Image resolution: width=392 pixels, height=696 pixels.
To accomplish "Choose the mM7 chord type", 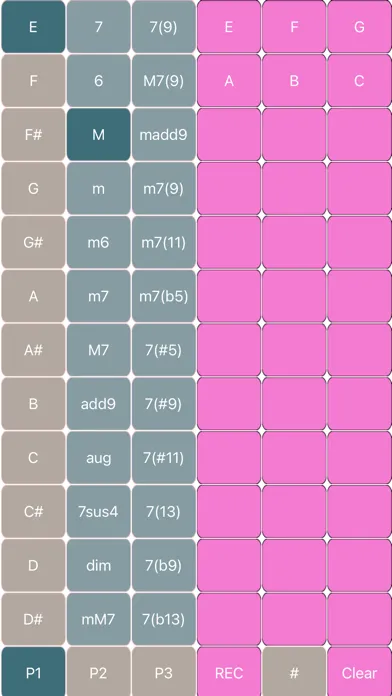I will (99, 619).
